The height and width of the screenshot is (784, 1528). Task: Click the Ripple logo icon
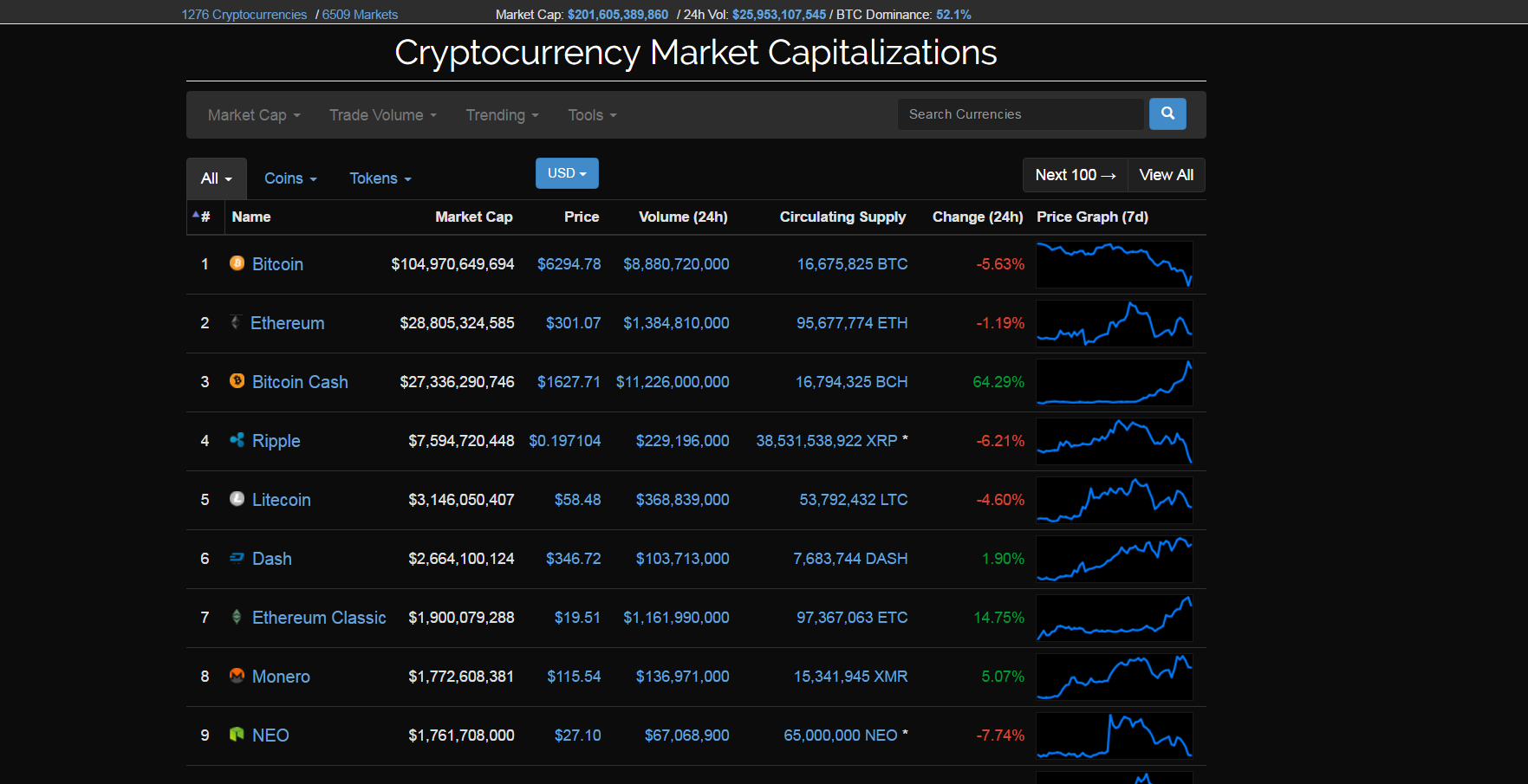tap(237, 439)
